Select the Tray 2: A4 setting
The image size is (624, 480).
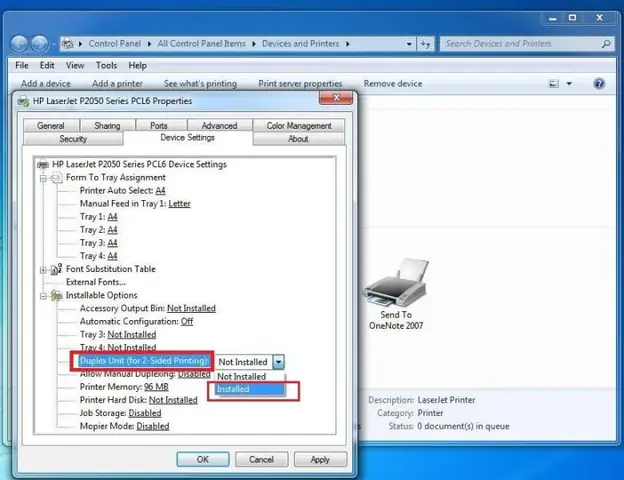(99, 230)
